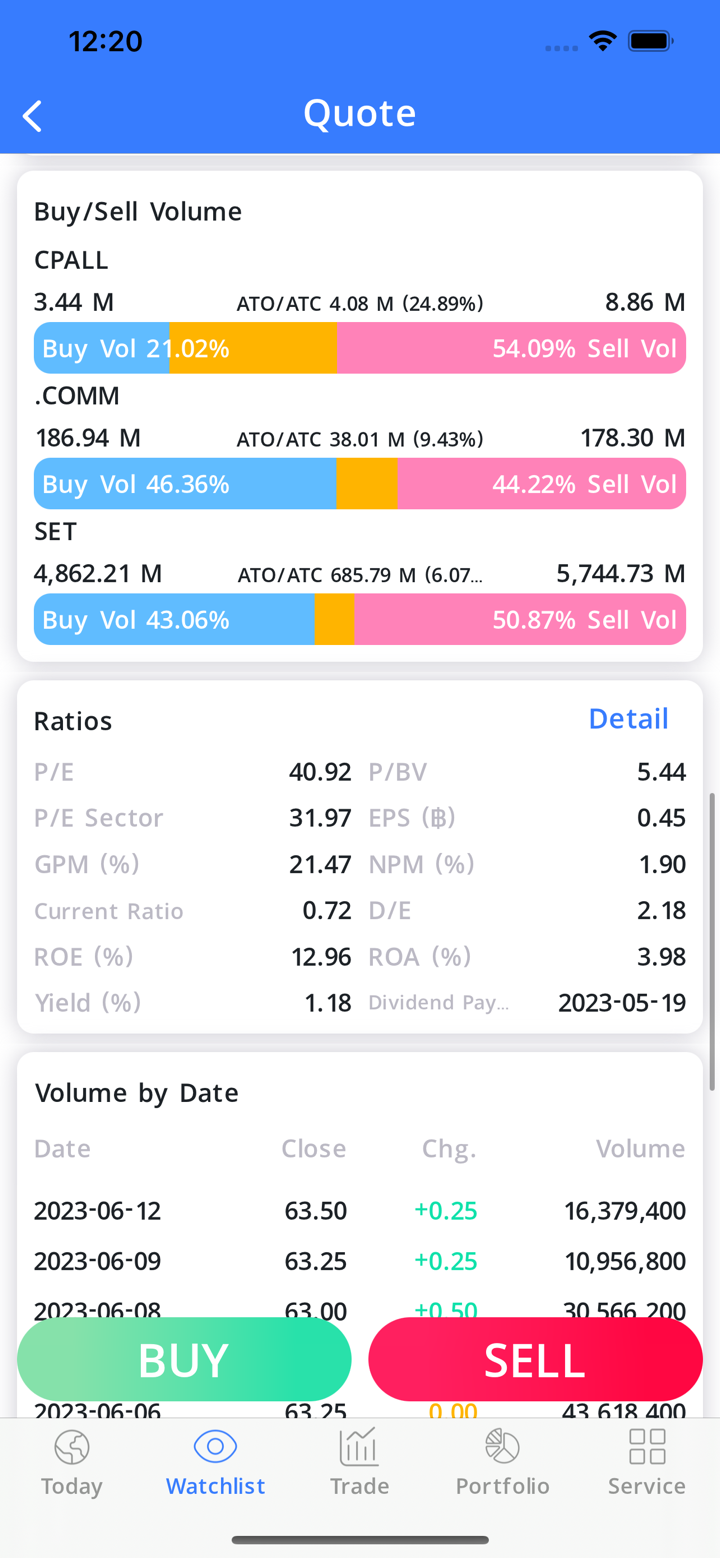Tap the CPALL Sell Vol pink bar segment
This screenshot has width=720, height=1558.
click(511, 348)
